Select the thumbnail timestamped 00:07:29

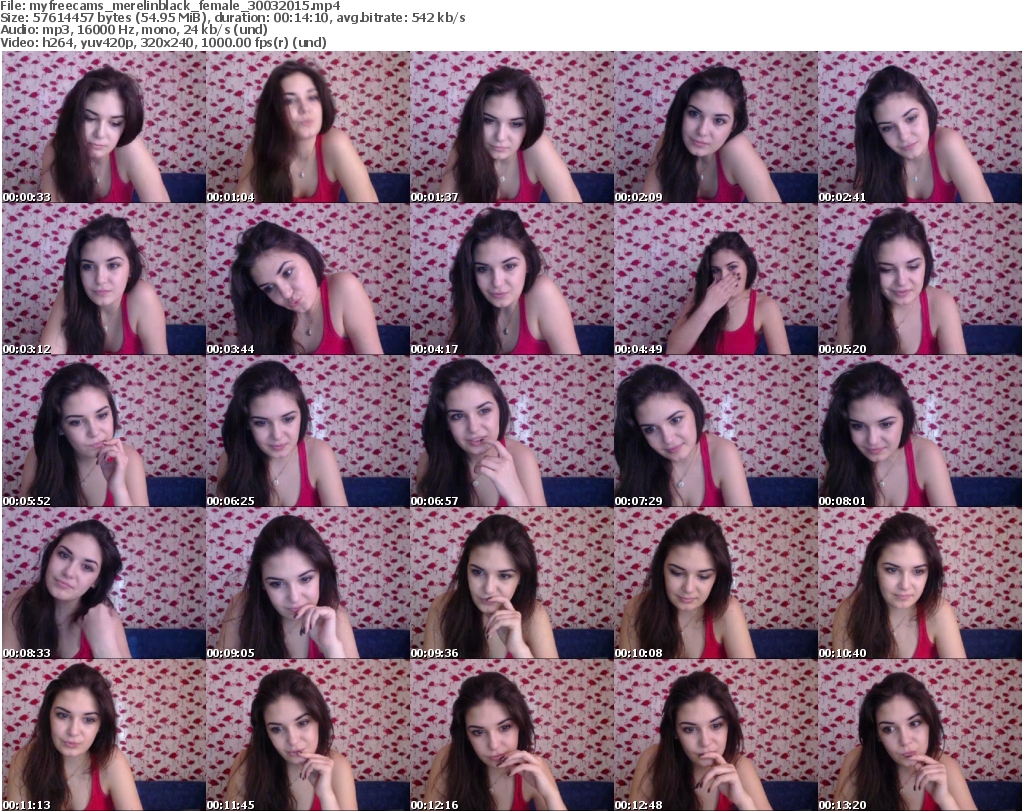click(715, 432)
